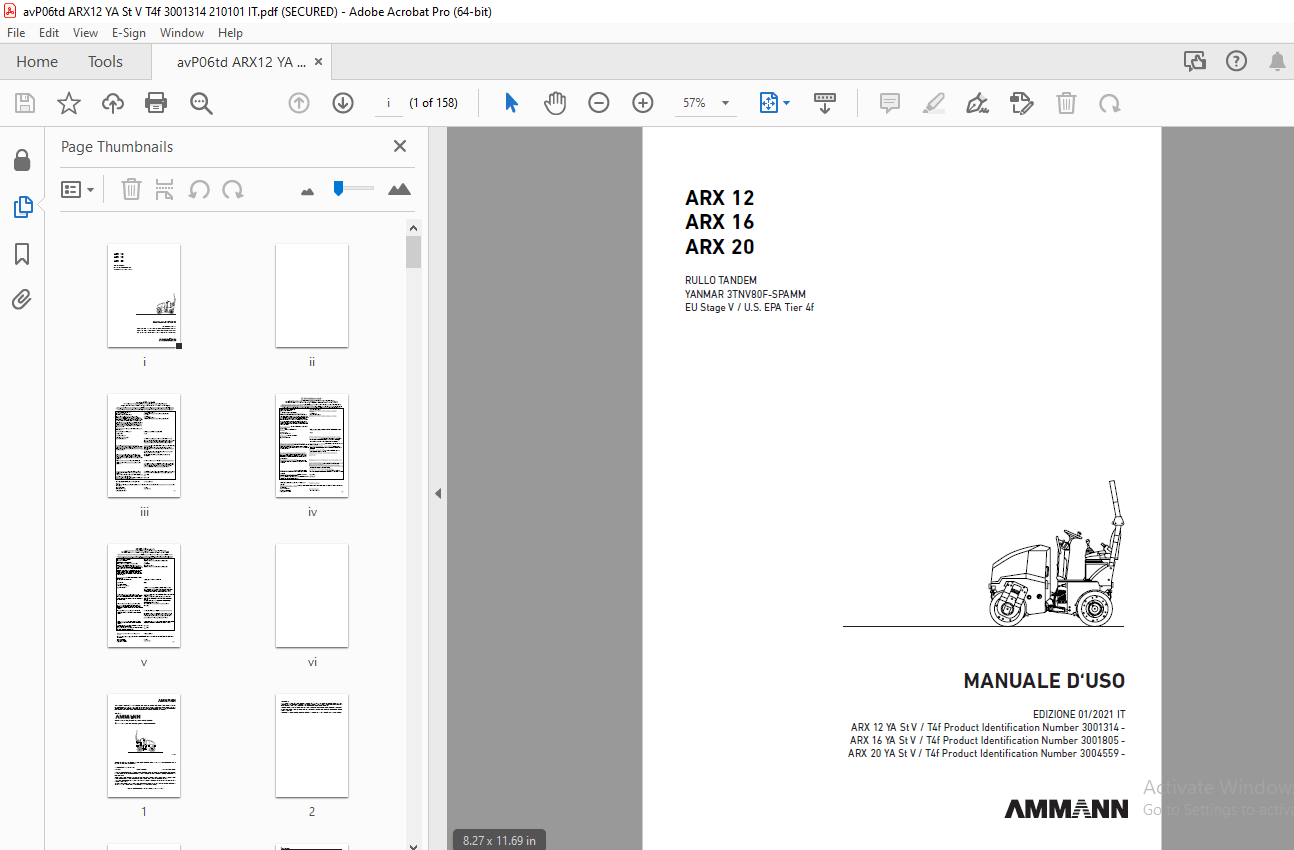1294x850 pixels.
Task: Switch to the Home tab
Action: 37,62
